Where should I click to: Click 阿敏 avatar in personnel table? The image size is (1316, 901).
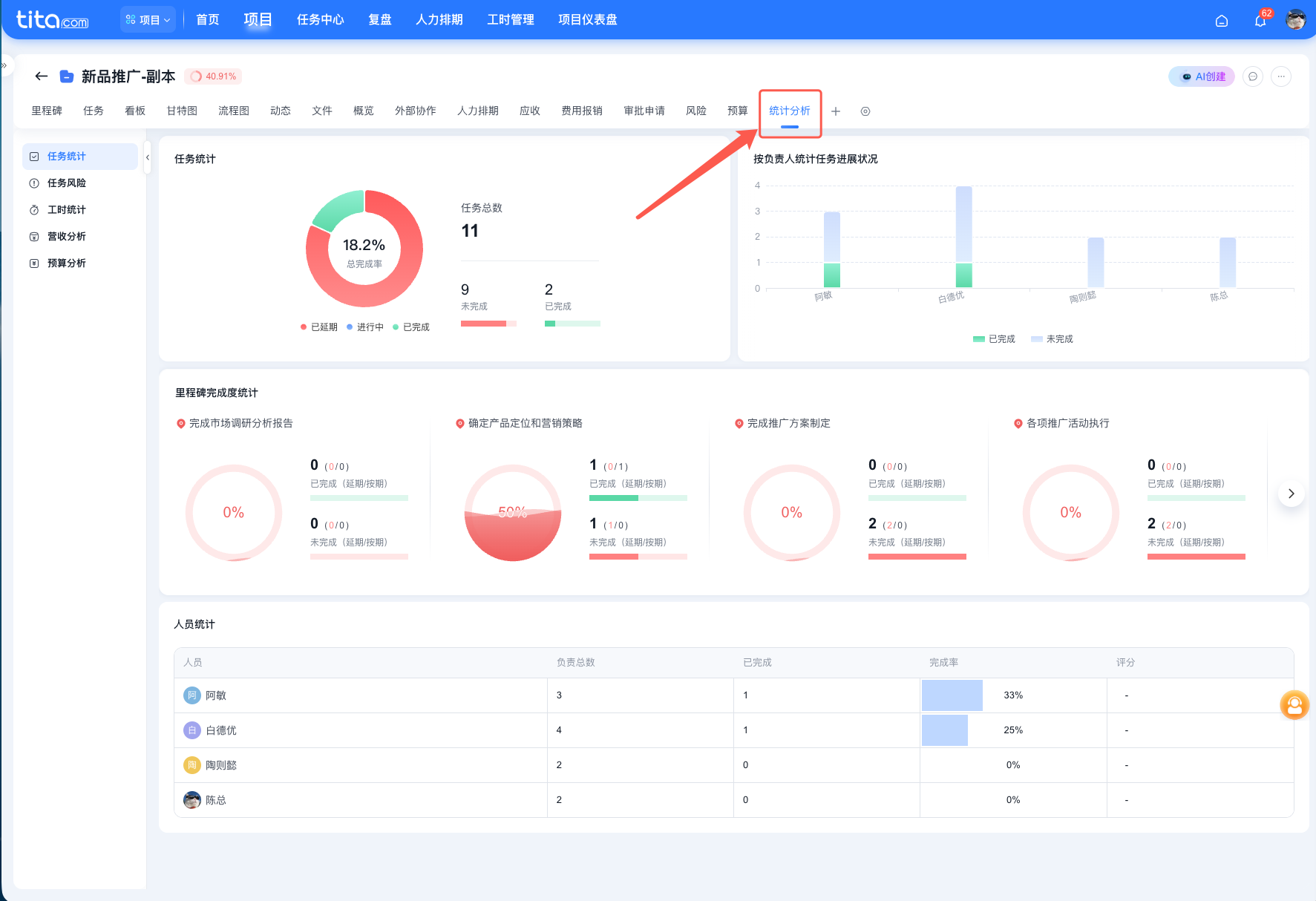pos(192,695)
